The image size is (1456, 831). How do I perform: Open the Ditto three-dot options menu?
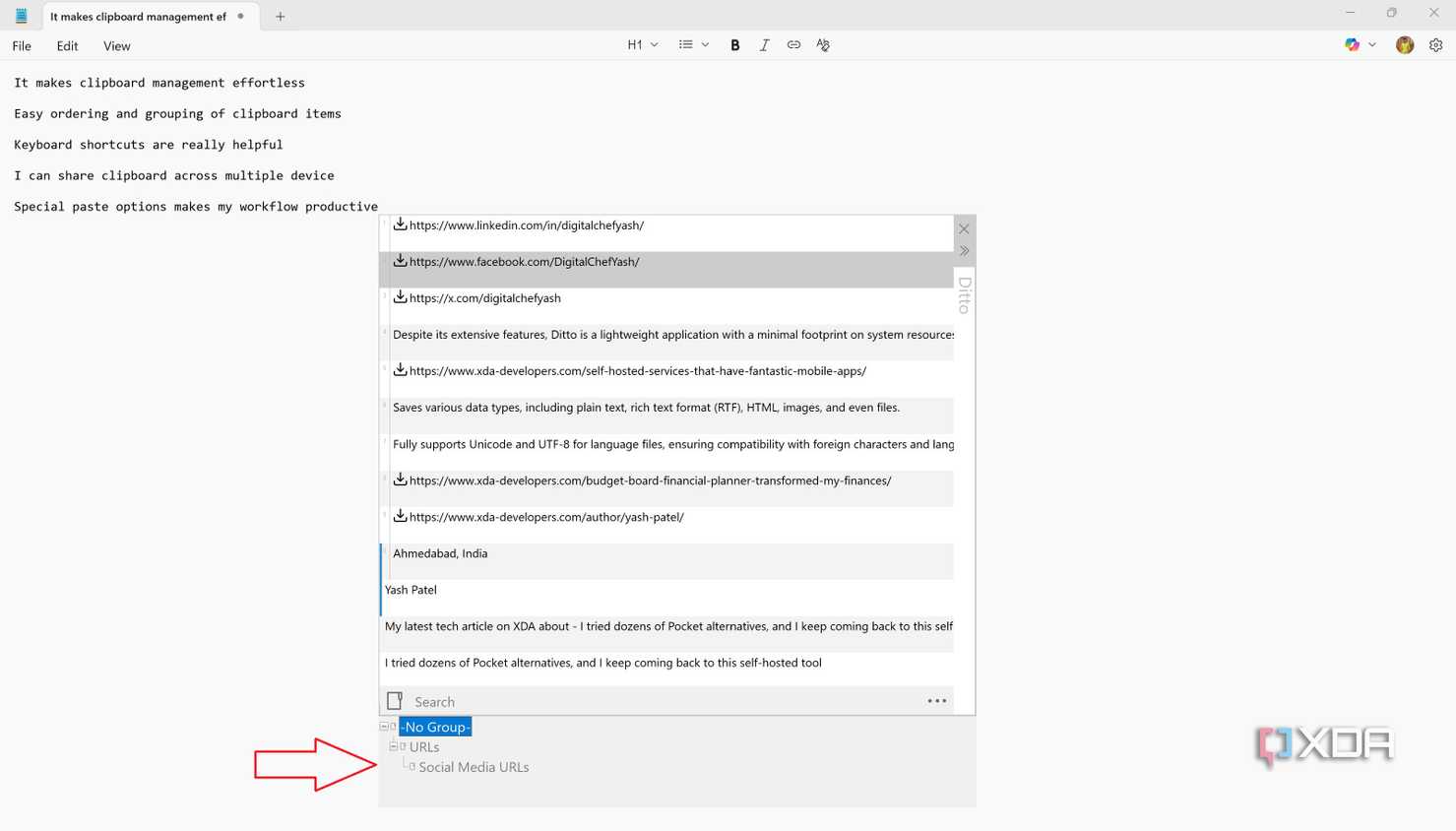click(936, 701)
